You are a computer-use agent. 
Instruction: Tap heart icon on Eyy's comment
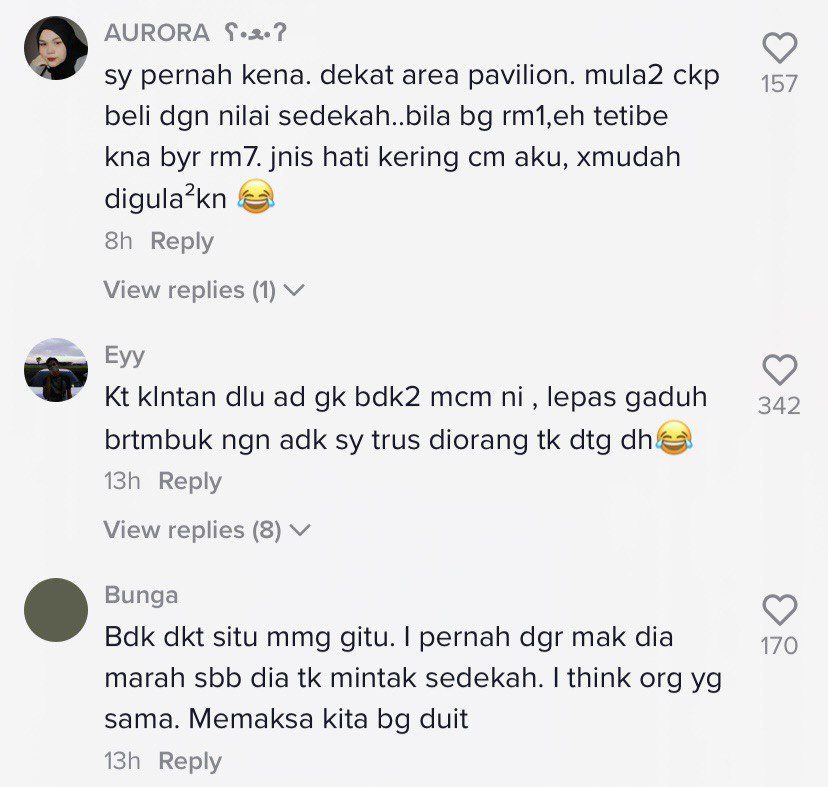click(x=779, y=369)
